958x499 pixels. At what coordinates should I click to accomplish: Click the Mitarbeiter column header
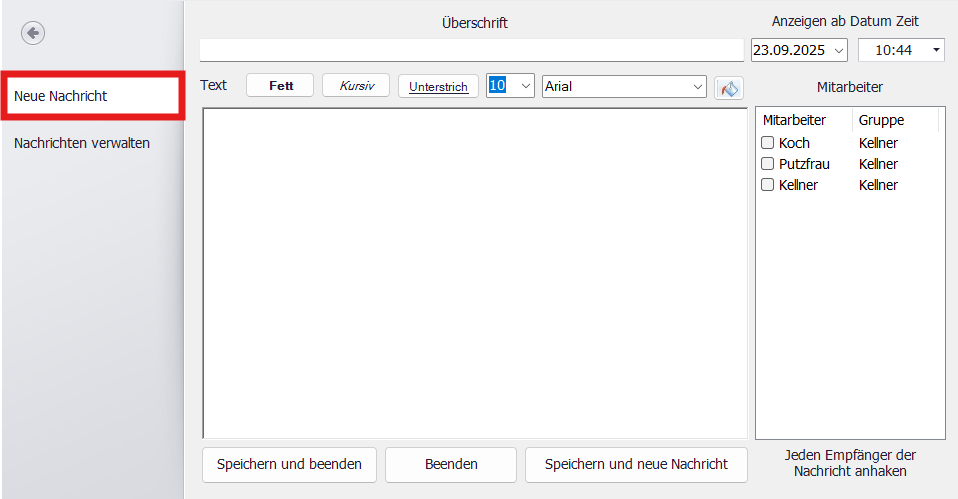click(794, 120)
